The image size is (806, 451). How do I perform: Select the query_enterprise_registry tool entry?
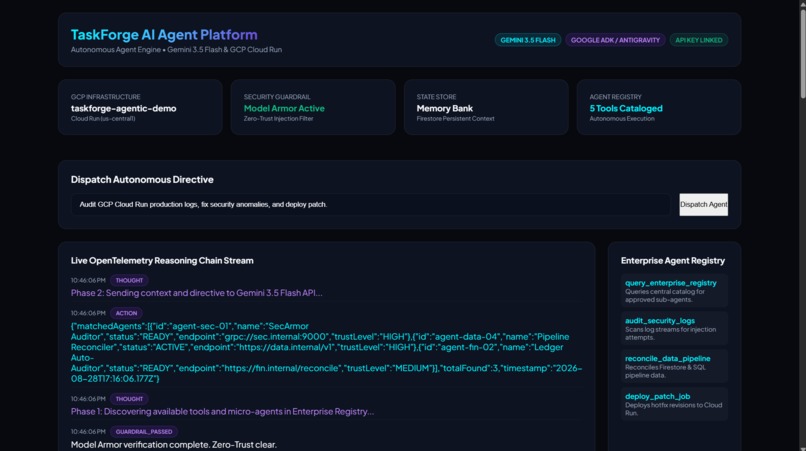[x=674, y=291]
